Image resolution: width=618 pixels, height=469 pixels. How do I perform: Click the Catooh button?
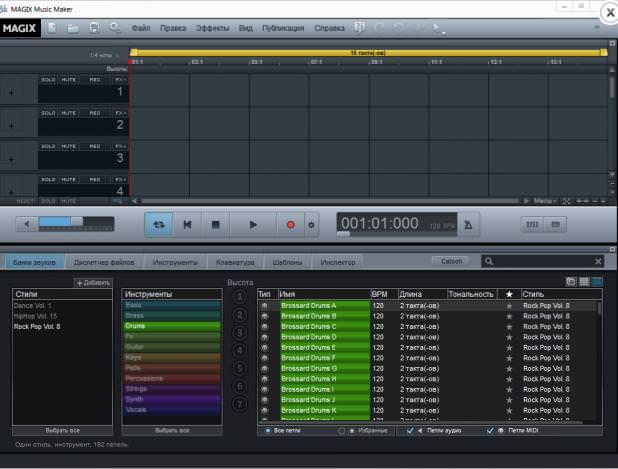click(451, 261)
